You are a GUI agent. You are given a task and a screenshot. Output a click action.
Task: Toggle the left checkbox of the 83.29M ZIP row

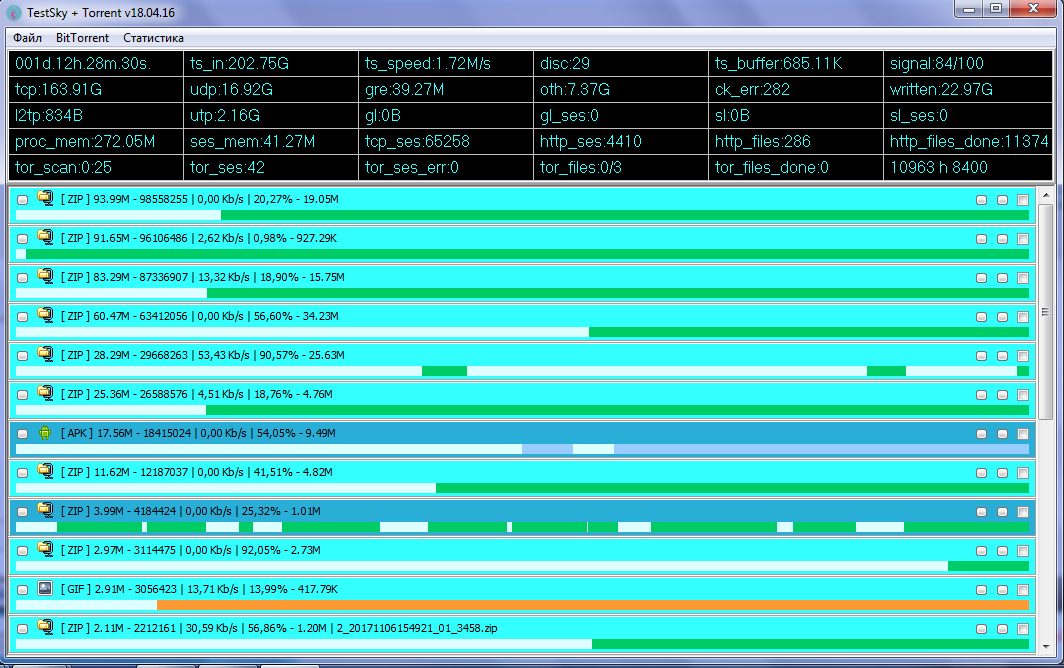point(23,277)
